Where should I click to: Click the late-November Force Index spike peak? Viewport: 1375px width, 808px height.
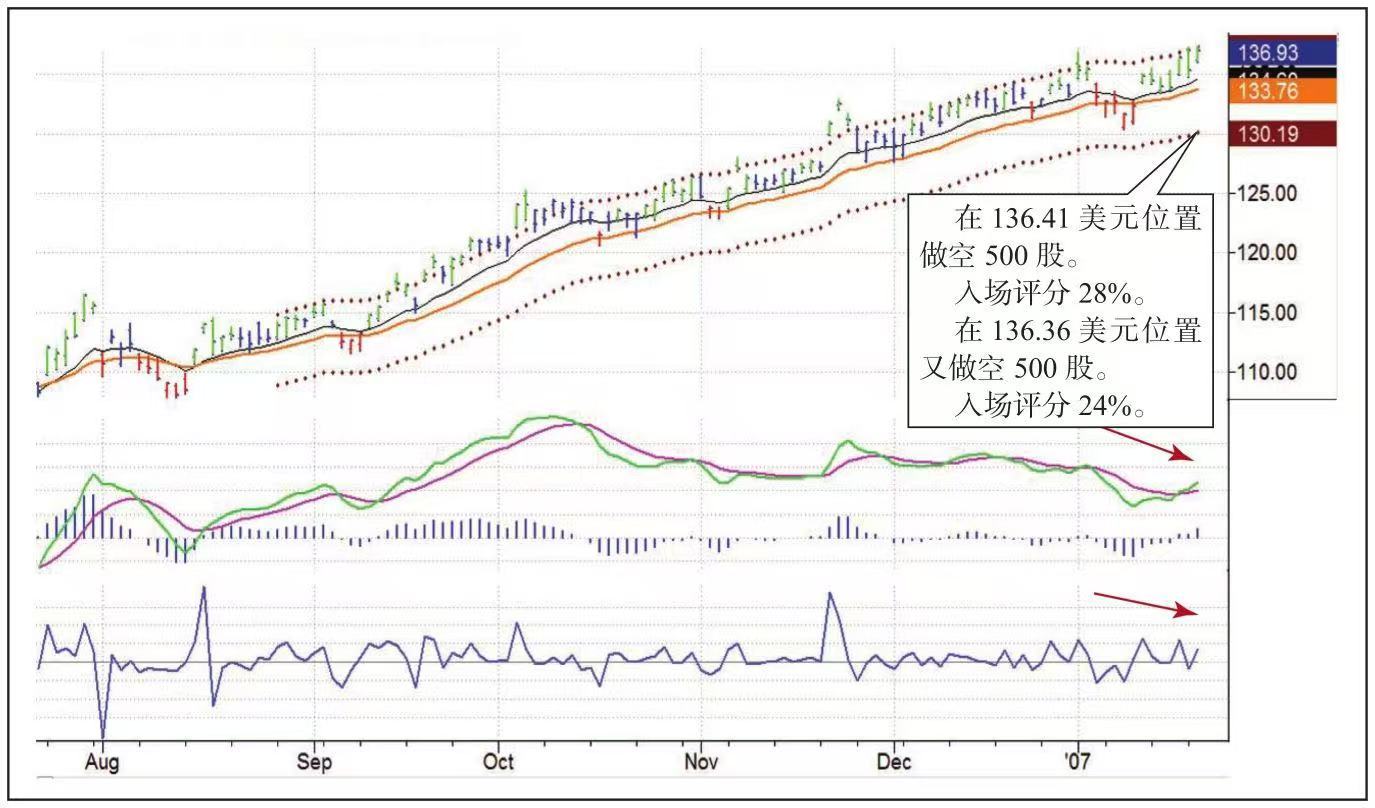coord(829,594)
